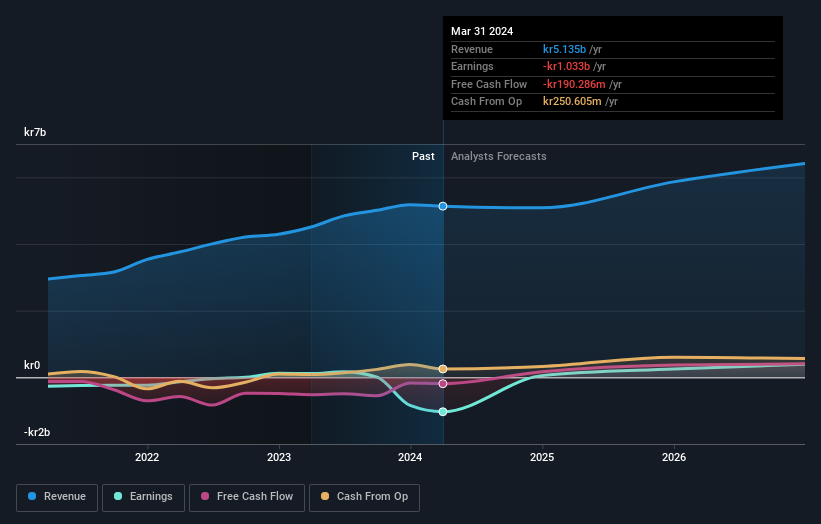Click the Cash From Op label in tooltip
The height and width of the screenshot is (524, 821).
pos(486,102)
